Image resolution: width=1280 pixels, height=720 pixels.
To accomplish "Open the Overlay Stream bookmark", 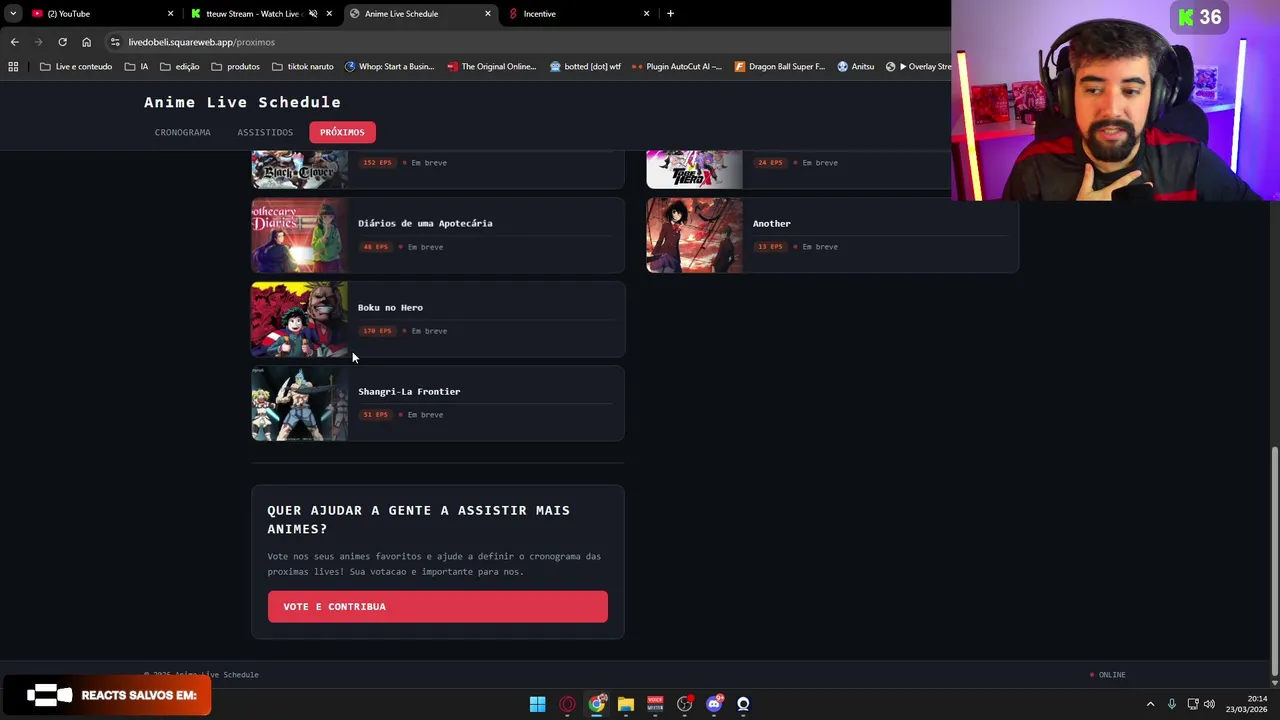I will point(918,67).
